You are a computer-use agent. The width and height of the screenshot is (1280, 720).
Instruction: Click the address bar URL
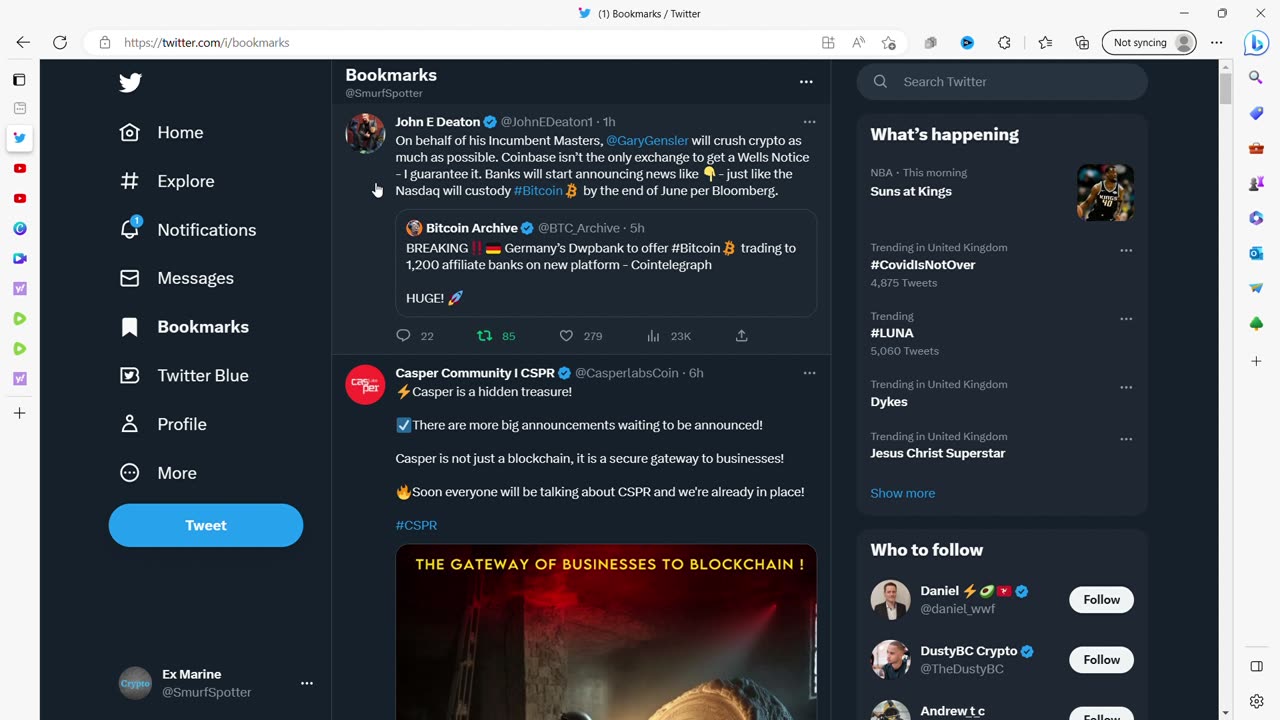tap(207, 43)
